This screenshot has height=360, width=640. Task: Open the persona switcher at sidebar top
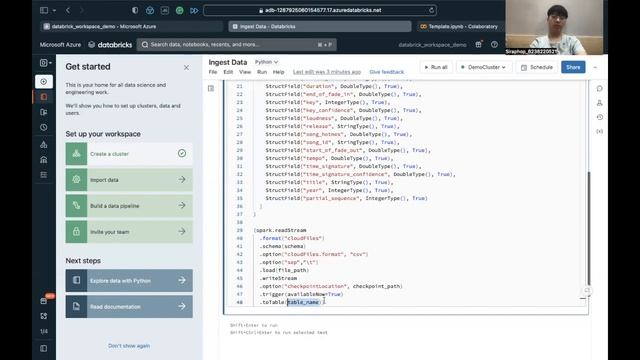pos(45,63)
